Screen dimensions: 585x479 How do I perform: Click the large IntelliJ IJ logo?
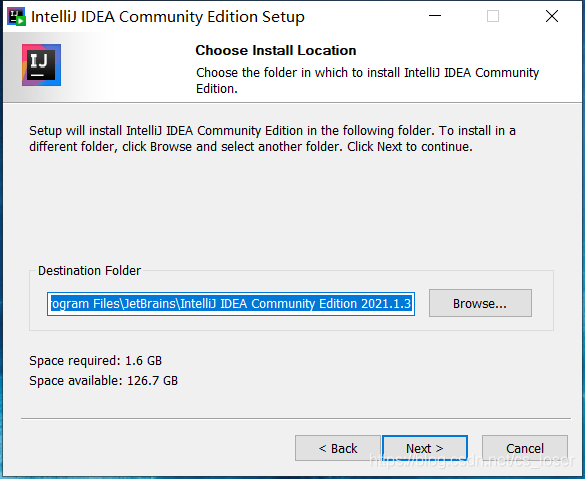(41, 65)
